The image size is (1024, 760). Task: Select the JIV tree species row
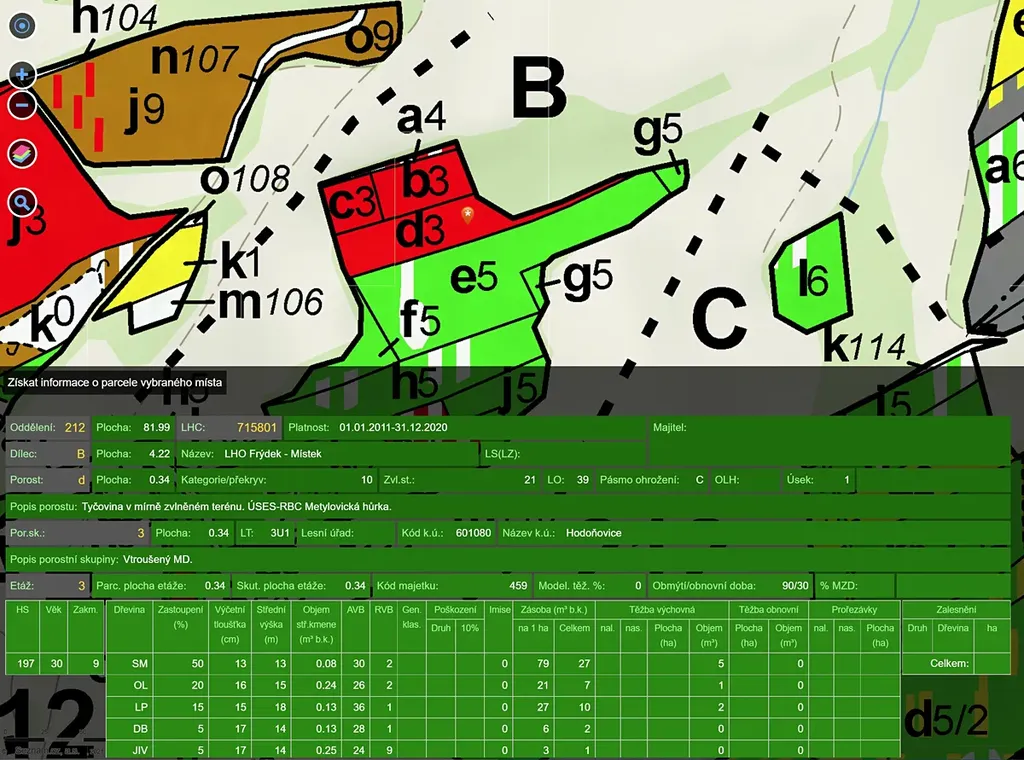pyautogui.click(x=140, y=749)
